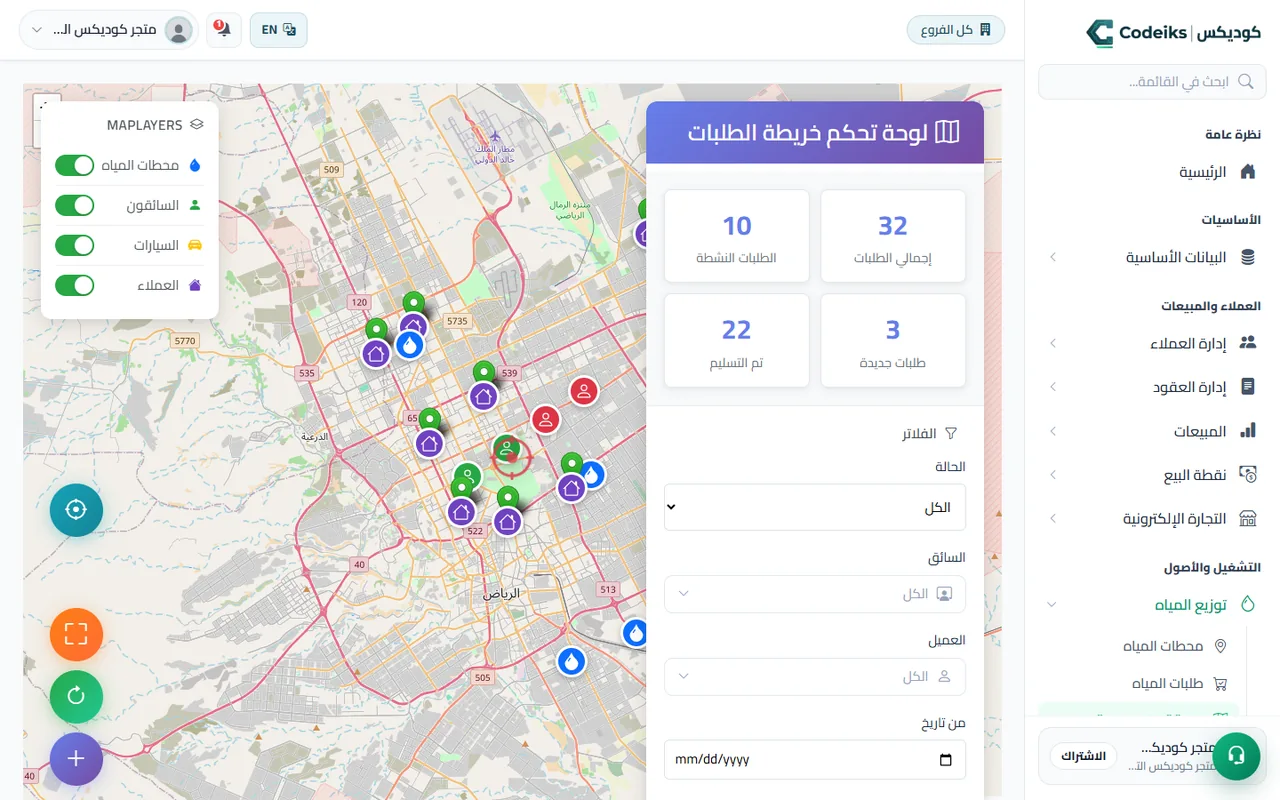Click the MAPLAYERS panel heading
1280x800 pixels.
click(x=155, y=125)
